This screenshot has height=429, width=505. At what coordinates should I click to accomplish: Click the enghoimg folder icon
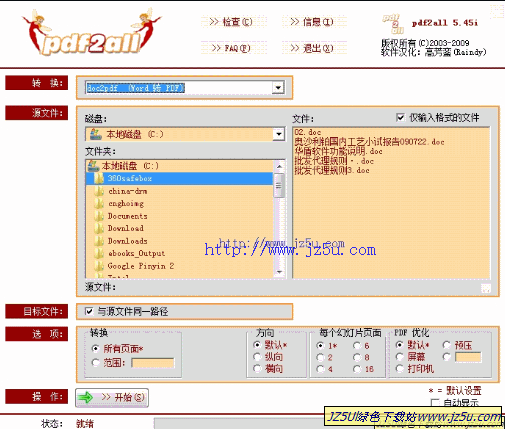99,203
